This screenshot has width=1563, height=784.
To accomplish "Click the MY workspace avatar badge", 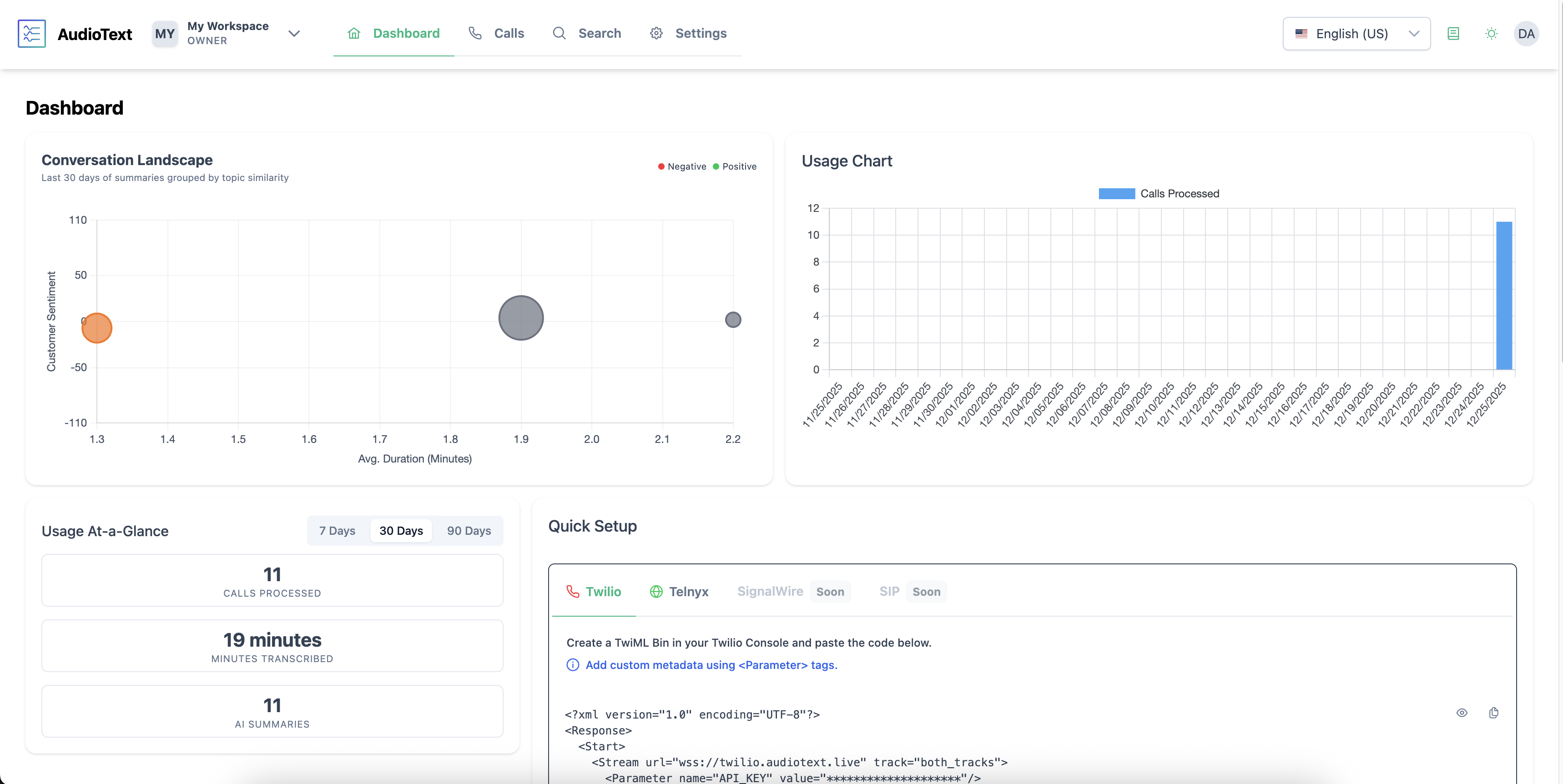I will [164, 34].
